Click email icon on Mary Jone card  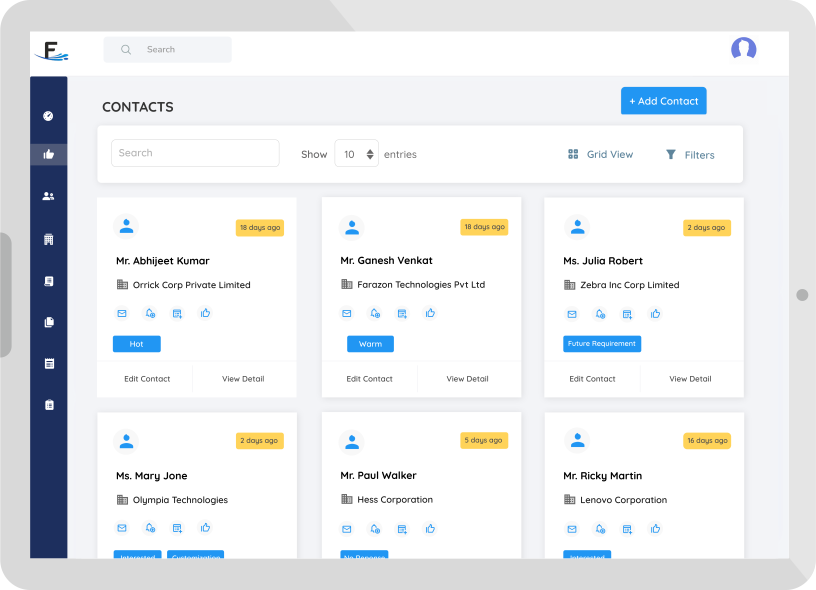[x=122, y=528]
